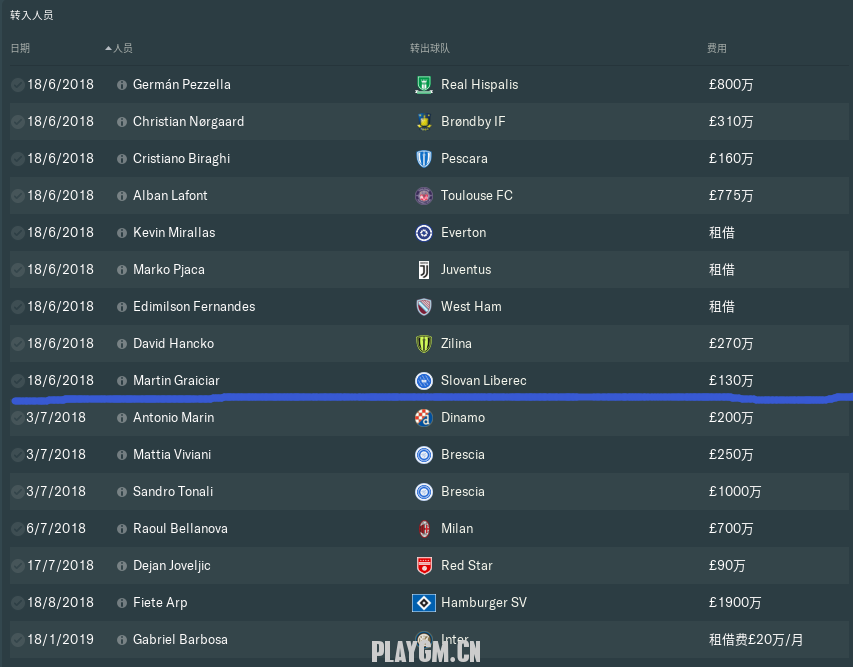Sort by the 费用 column header

716,48
